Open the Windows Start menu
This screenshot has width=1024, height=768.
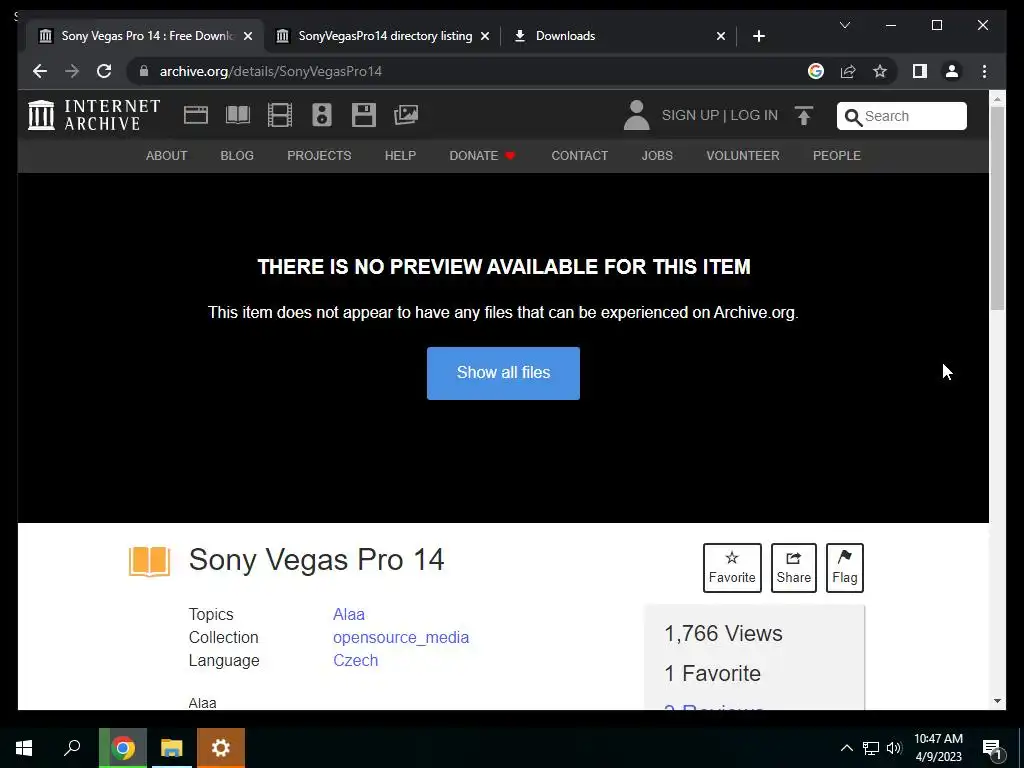coord(24,748)
